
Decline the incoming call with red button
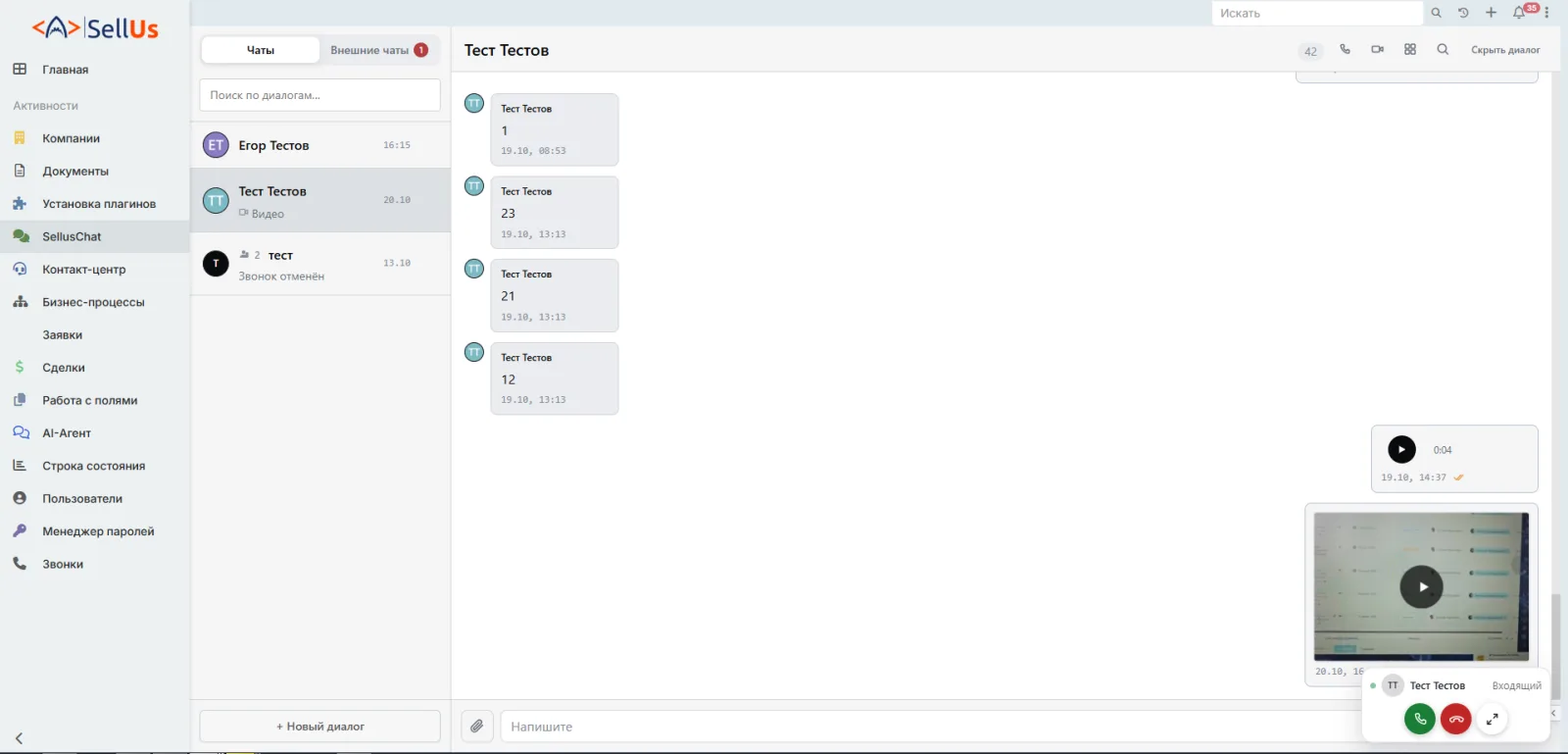click(1455, 719)
